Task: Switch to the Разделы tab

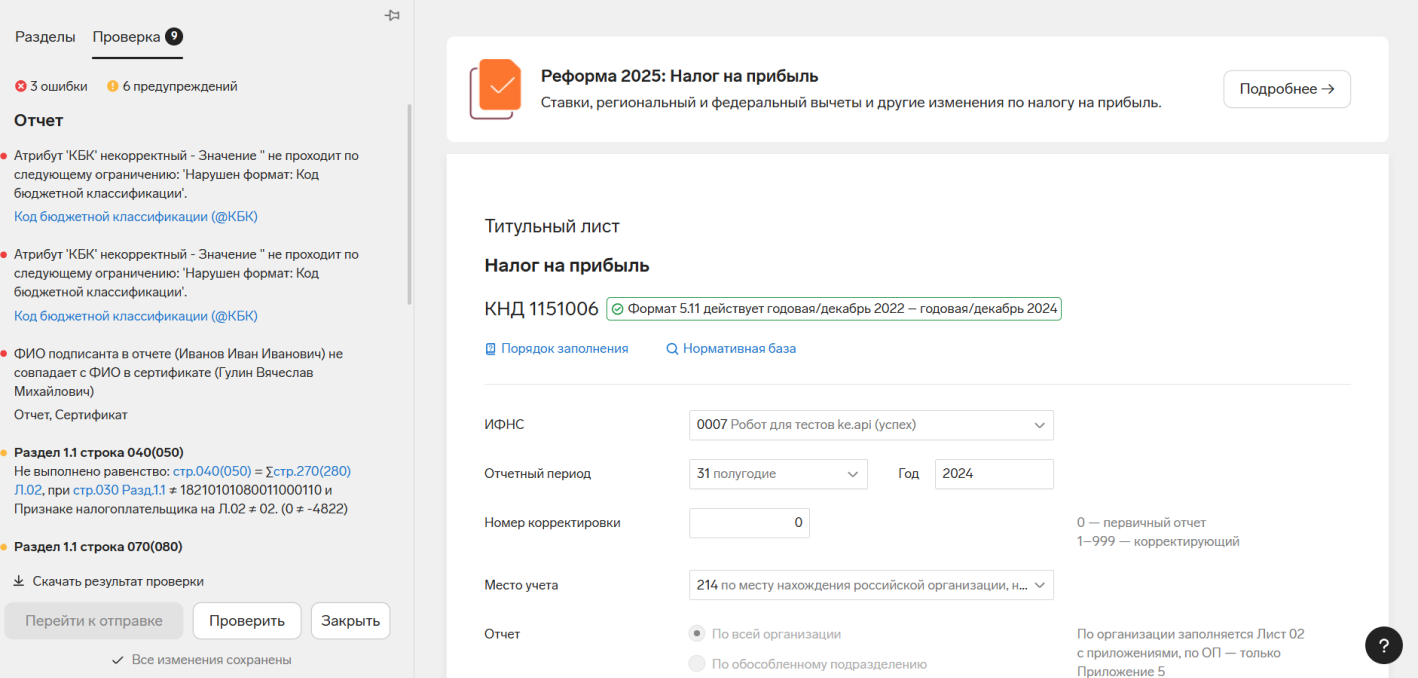Action: (x=45, y=37)
